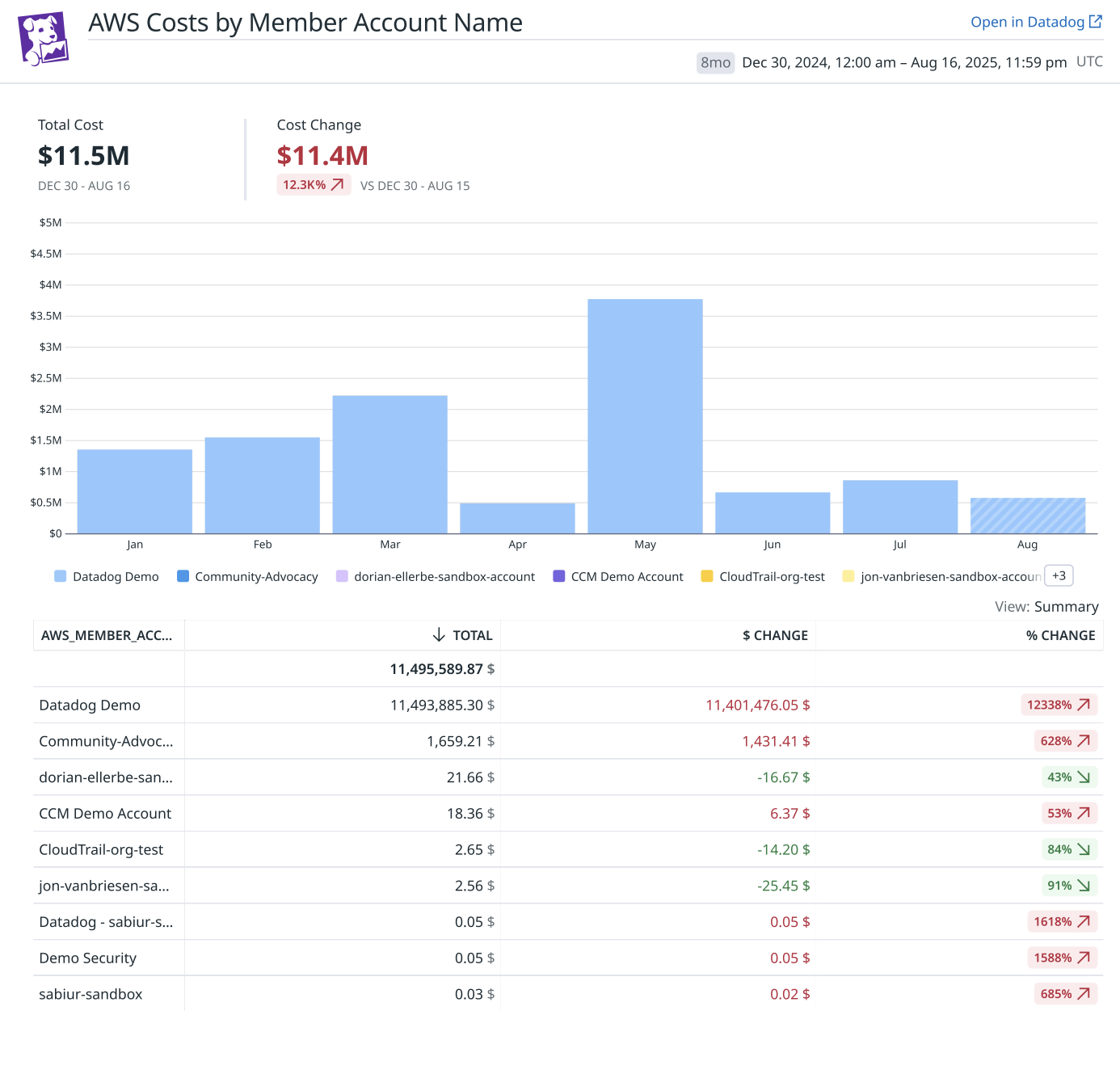1120x1078 pixels.
Task: Select the January bar in chart
Action: click(x=135, y=491)
